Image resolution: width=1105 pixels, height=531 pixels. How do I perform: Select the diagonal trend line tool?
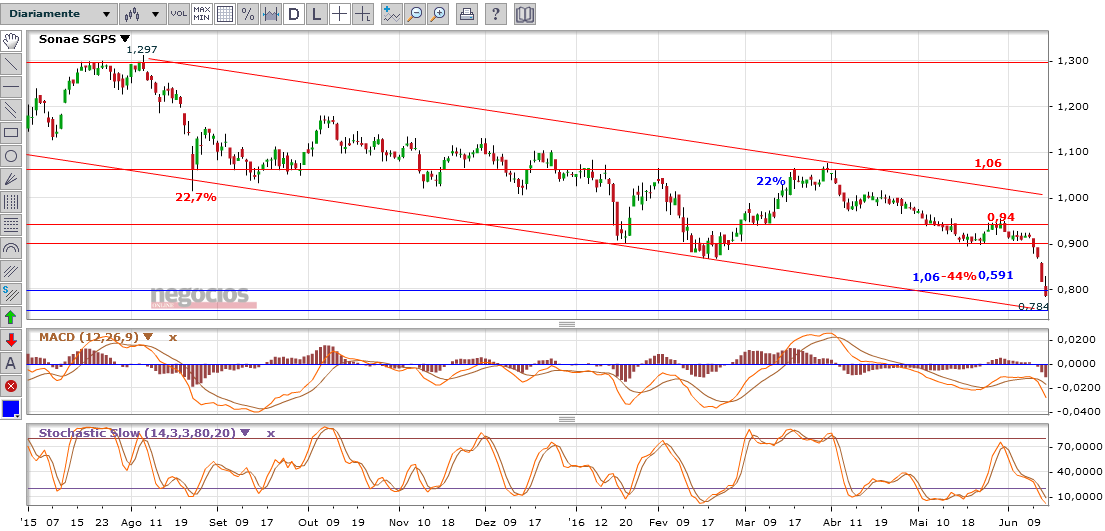[x=11, y=63]
